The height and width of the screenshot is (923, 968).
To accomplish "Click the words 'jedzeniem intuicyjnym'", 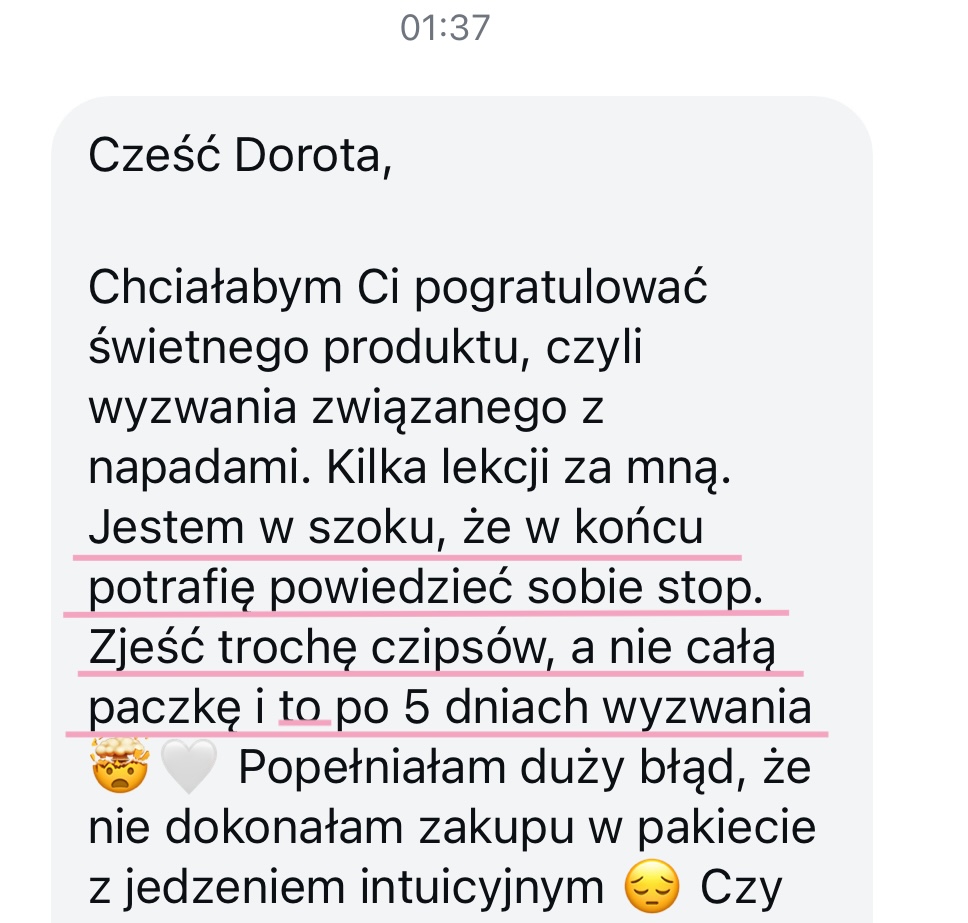I will coord(364,888).
